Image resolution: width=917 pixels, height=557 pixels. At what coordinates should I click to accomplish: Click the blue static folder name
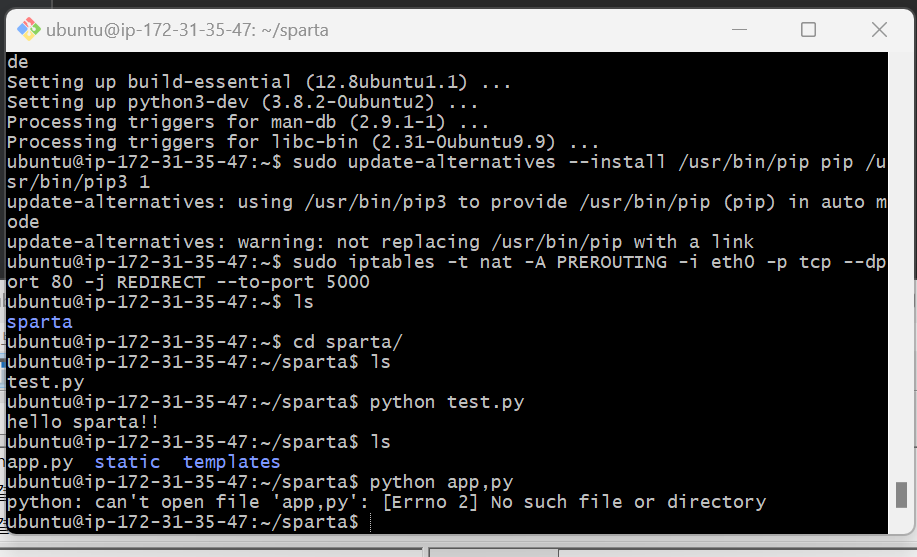pyautogui.click(x=127, y=462)
